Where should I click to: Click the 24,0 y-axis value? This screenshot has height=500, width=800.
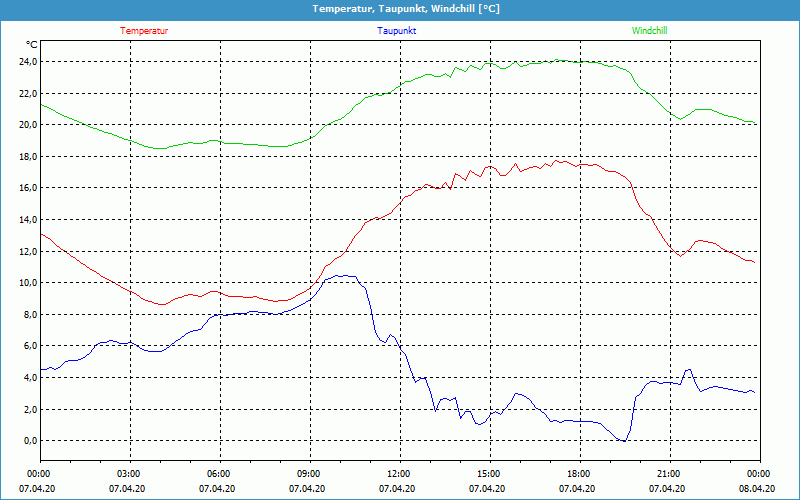click(x=26, y=62)
